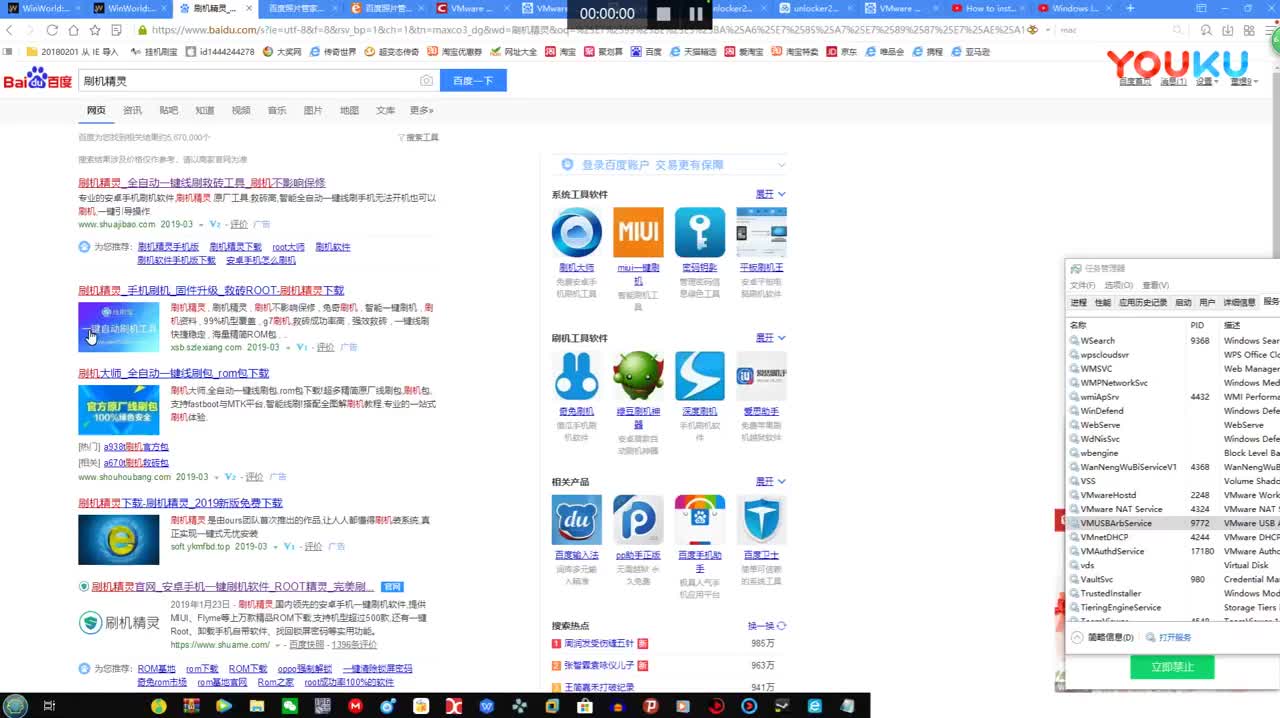Open the orange MIUI app icon

pyautogui.click(x=638, y=232)
